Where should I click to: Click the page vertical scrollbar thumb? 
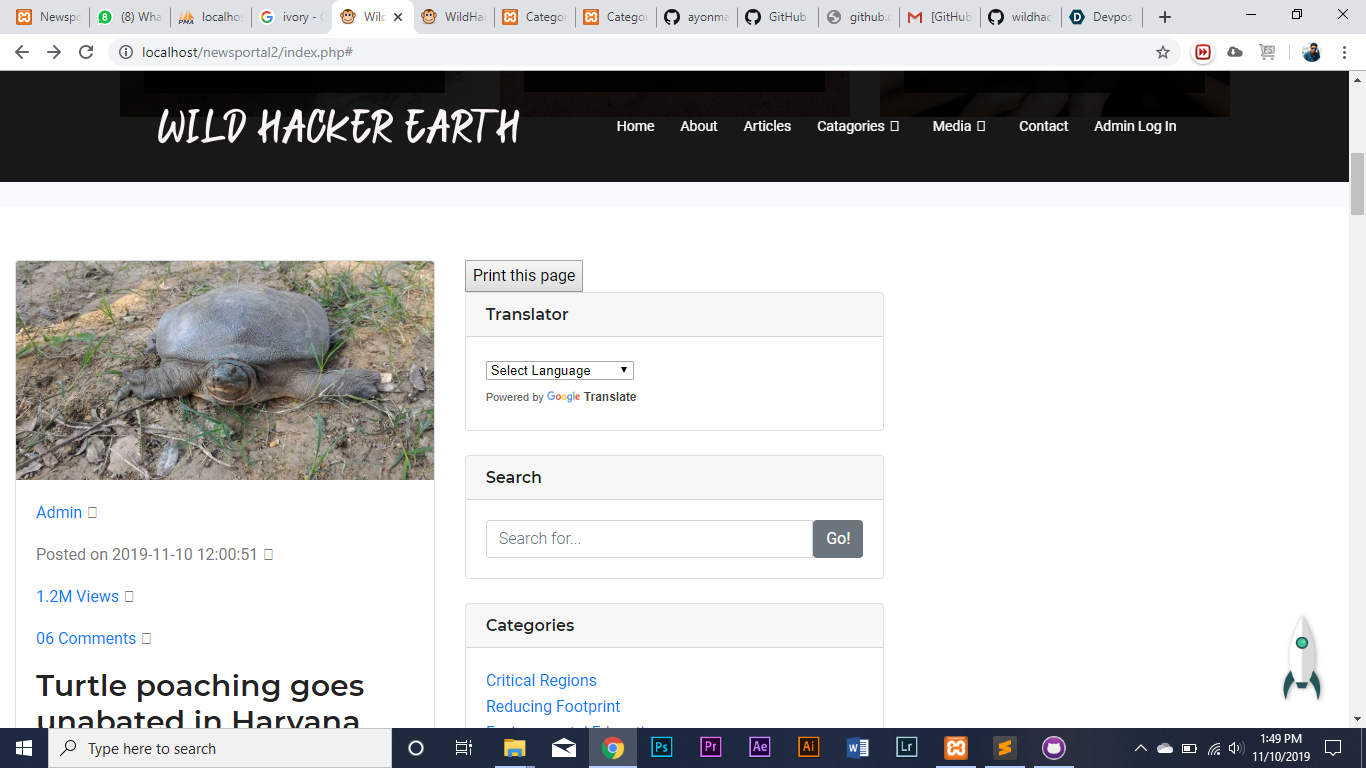coord(1357,184)
